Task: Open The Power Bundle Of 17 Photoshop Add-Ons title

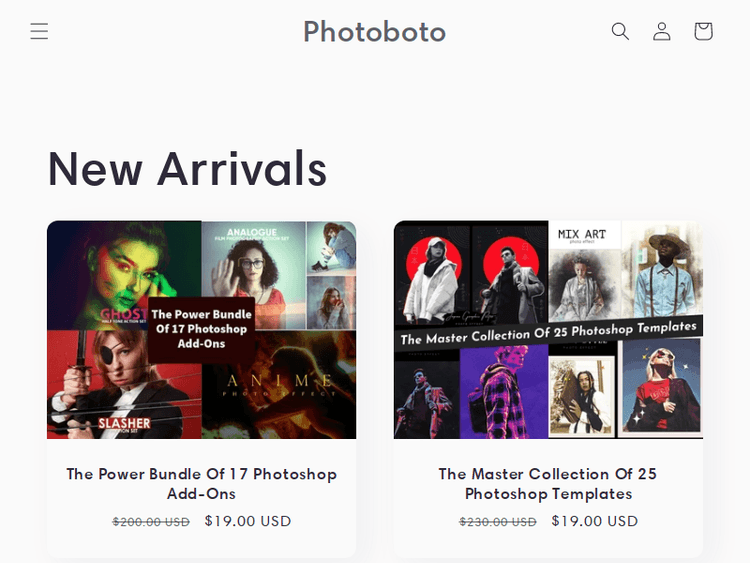Action: (x=201, y=483)
